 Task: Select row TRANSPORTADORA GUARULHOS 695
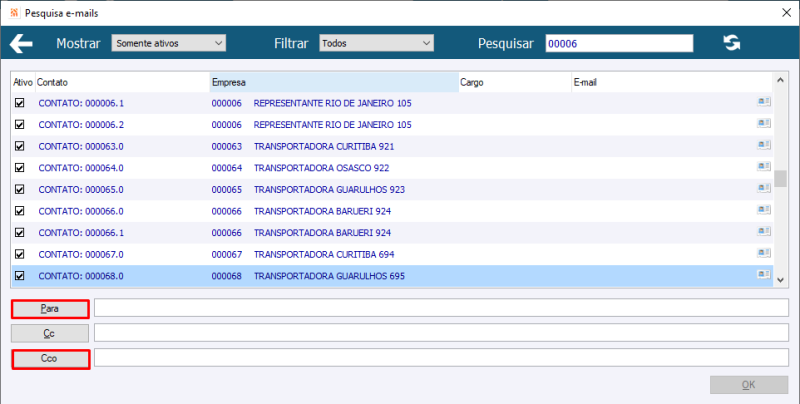(x=392, y=276)
